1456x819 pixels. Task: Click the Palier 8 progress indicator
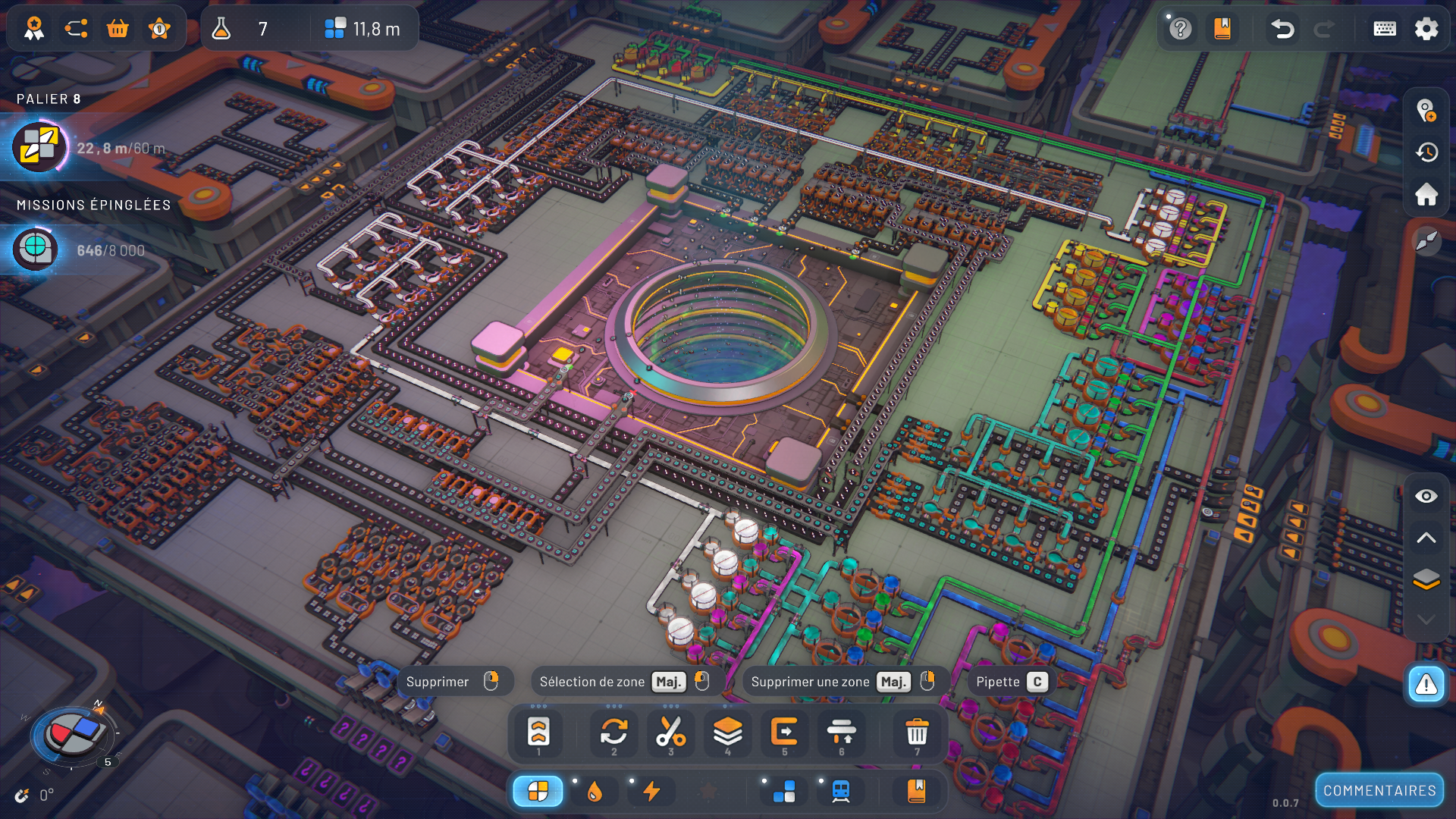(39, 147)
